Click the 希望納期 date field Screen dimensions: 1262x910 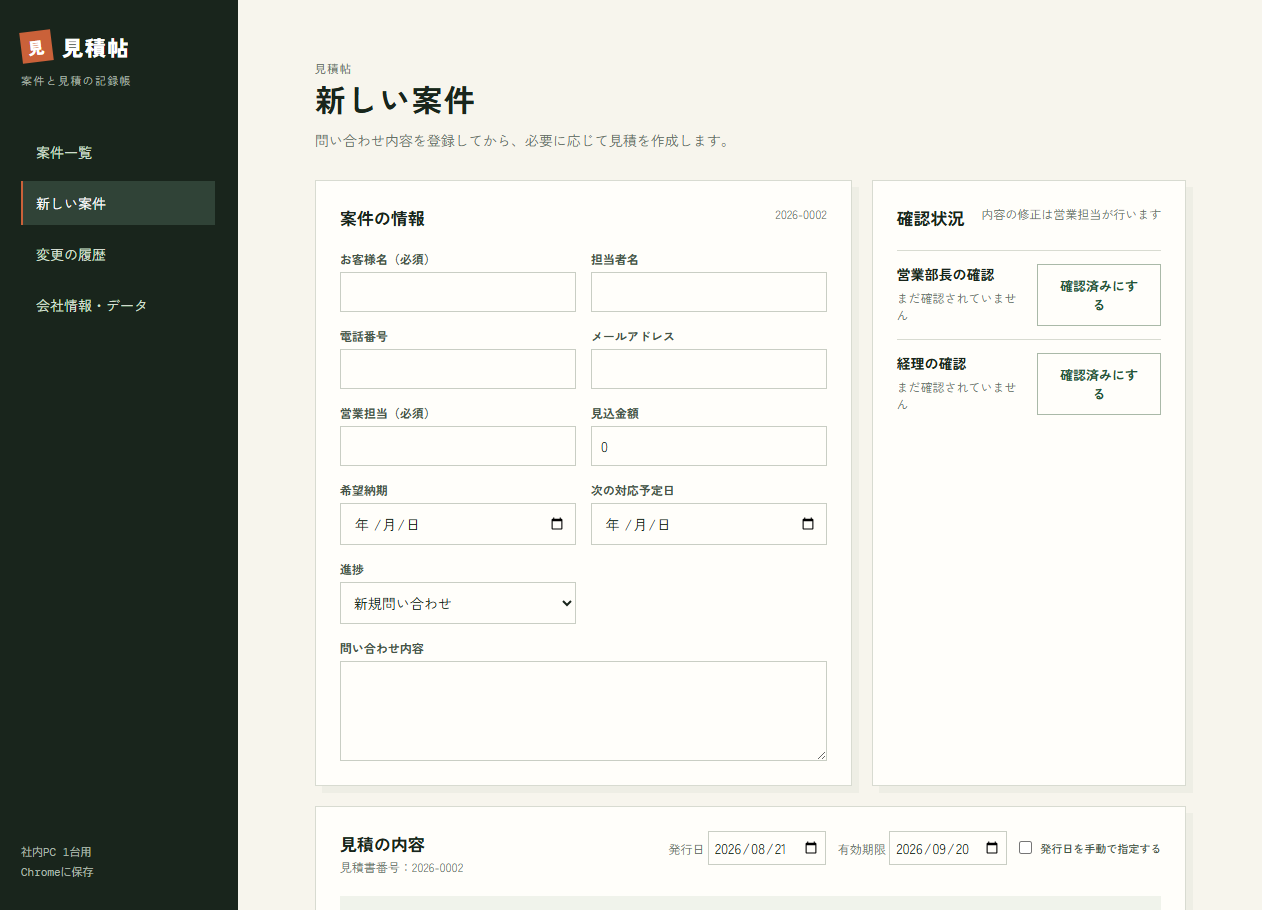click(458, 524)
